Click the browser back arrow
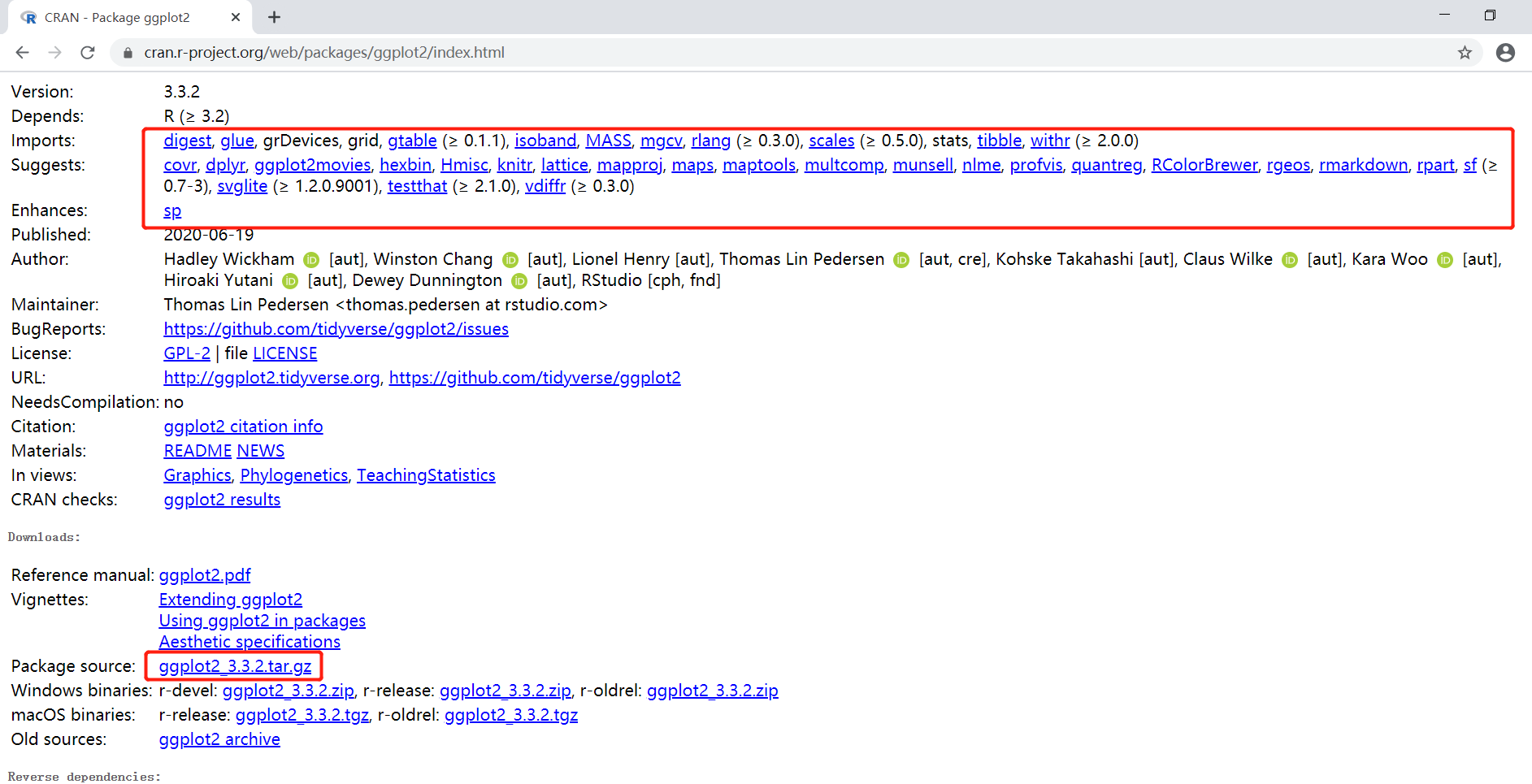Screen dimensions: 1532x784 (x=22, y=53)
